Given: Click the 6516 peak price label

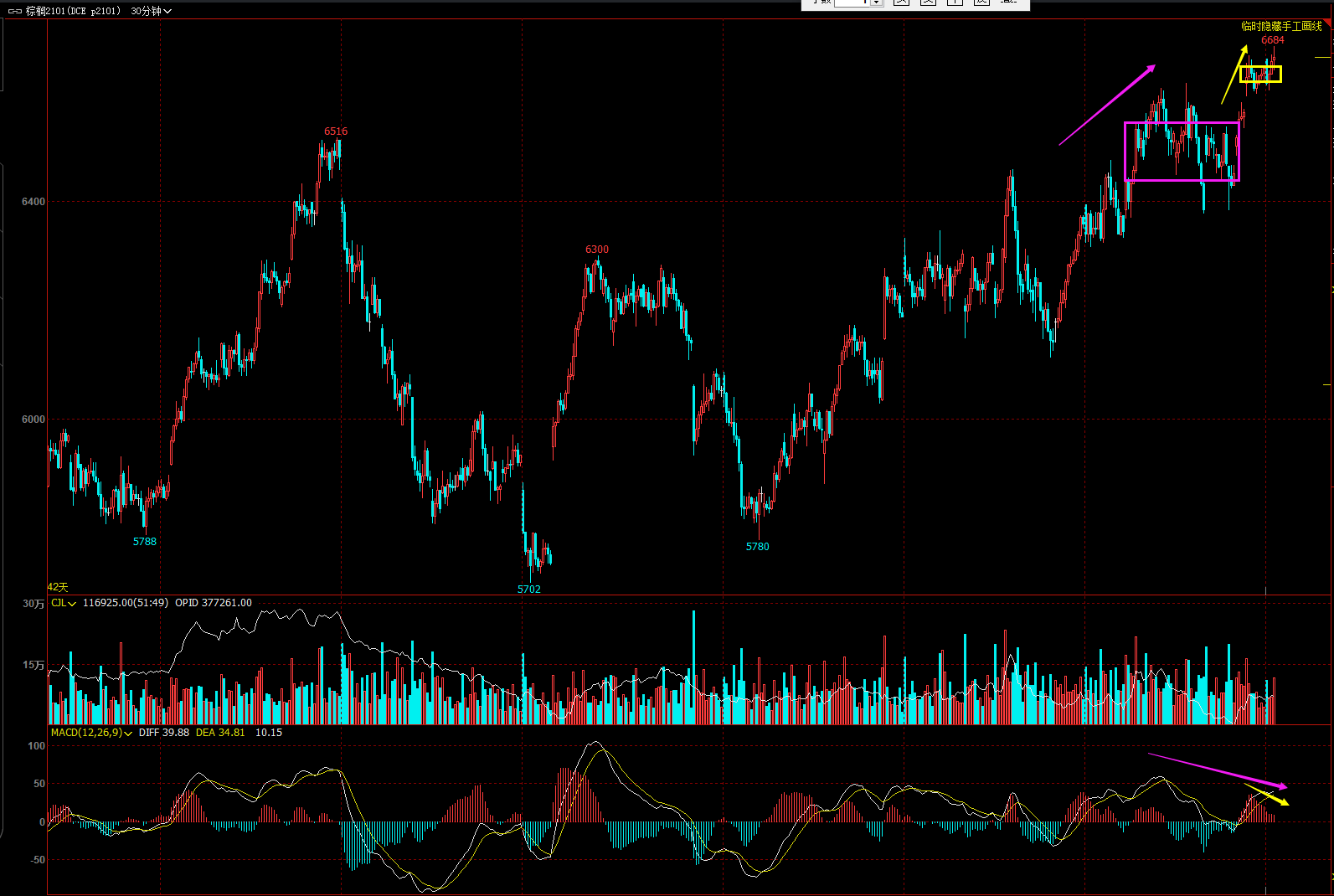Looking at the screenshot, I should (x=336, y=131).
